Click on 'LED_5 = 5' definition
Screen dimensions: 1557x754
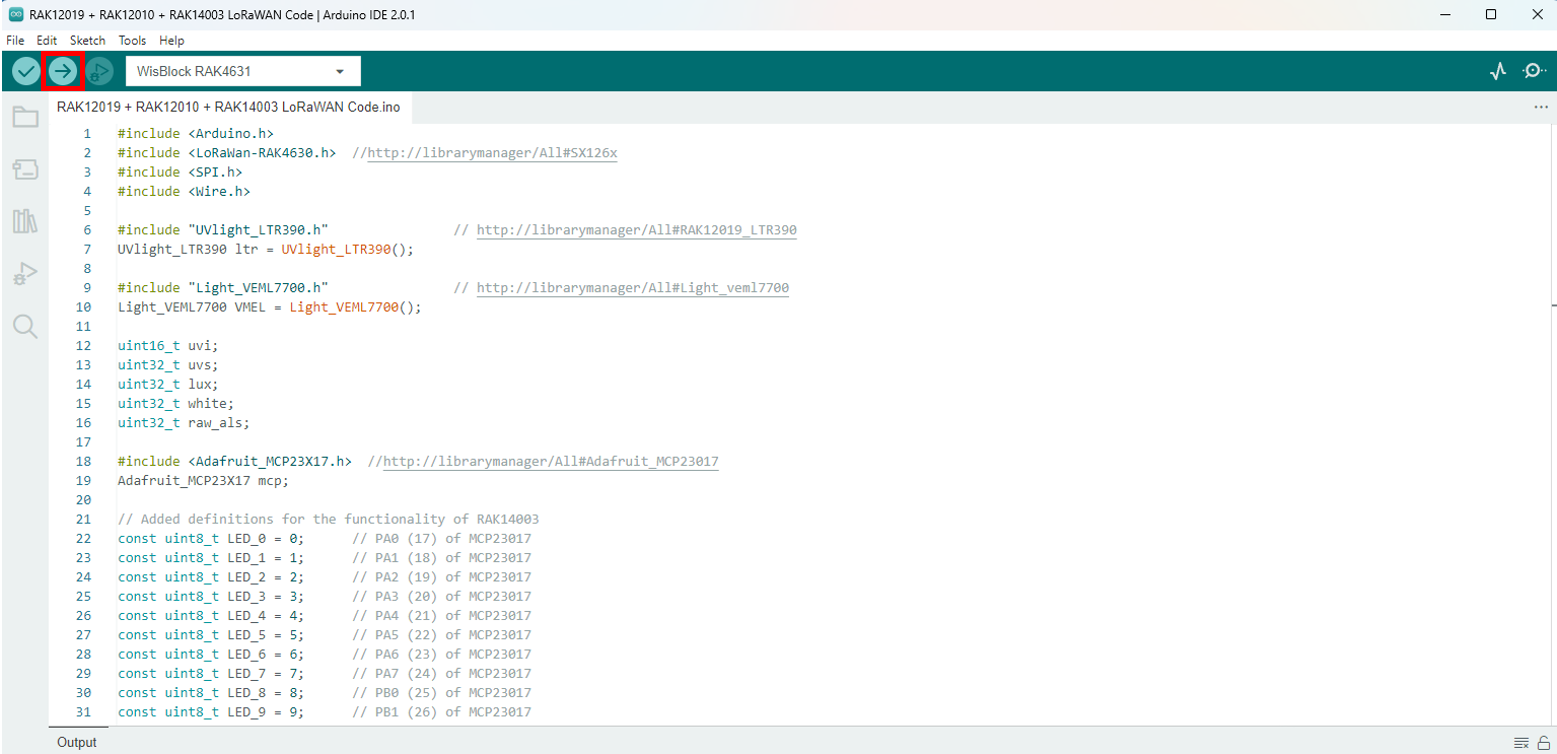point(211,635)
